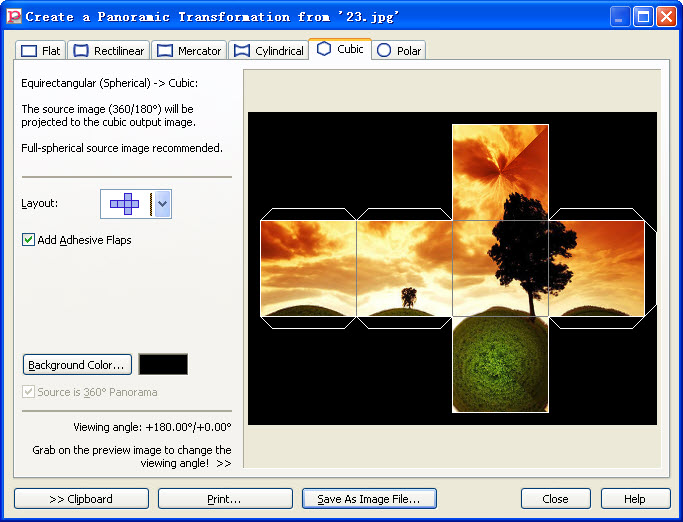Switch to the Flat tab

click(x=41, y=51)
